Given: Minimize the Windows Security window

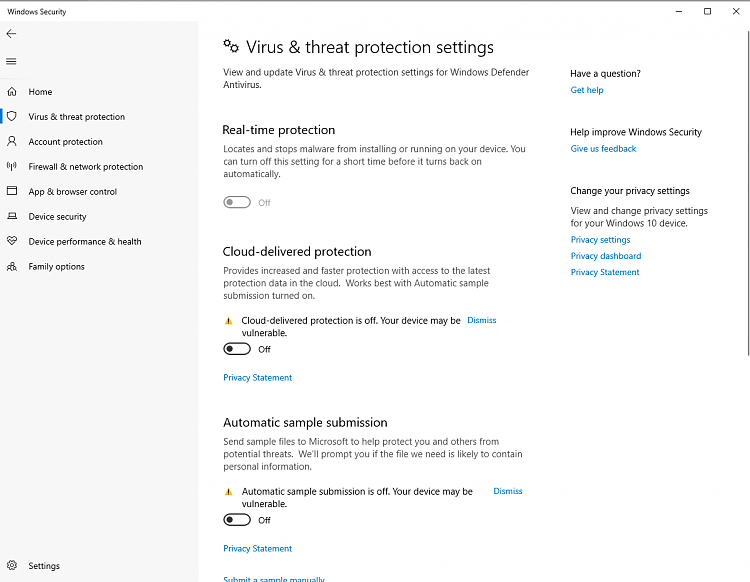Looking at the screenshot, I should [679, 11].
